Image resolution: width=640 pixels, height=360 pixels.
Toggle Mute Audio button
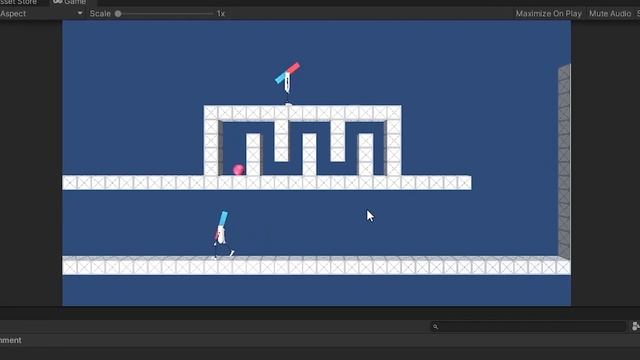(x=609, y=13)
